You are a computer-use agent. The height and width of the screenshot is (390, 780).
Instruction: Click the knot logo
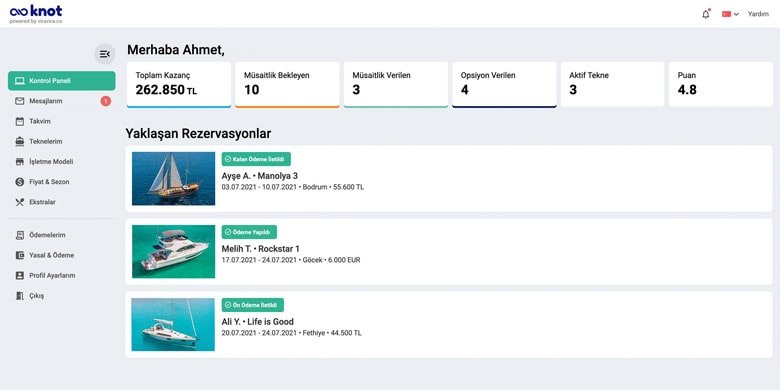click(36, 13)
